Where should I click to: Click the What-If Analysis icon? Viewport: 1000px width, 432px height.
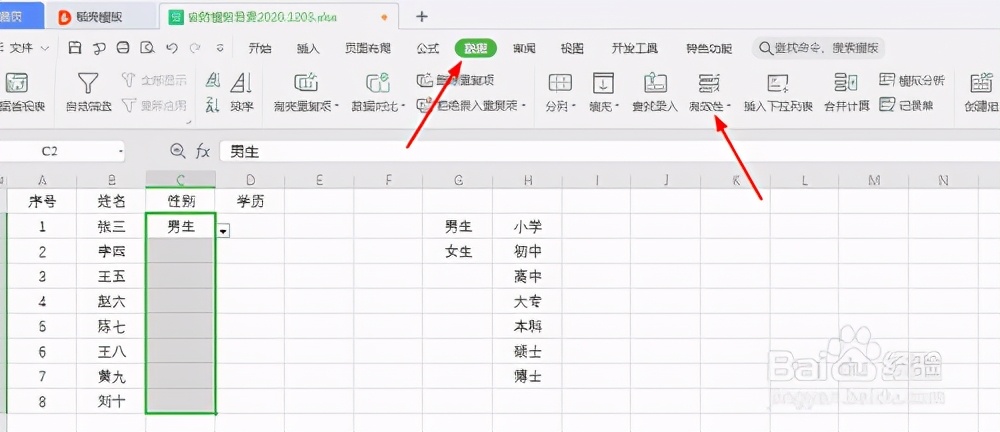click(x=887, y=80)
